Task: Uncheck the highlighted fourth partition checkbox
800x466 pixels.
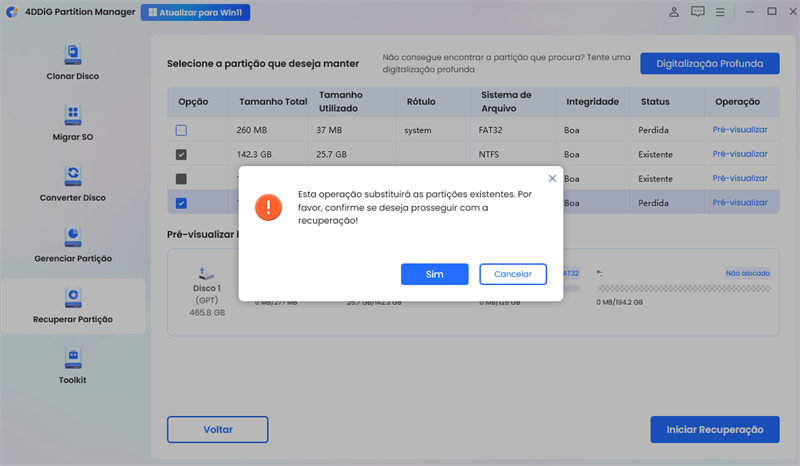Action: (x=181, y=203)
